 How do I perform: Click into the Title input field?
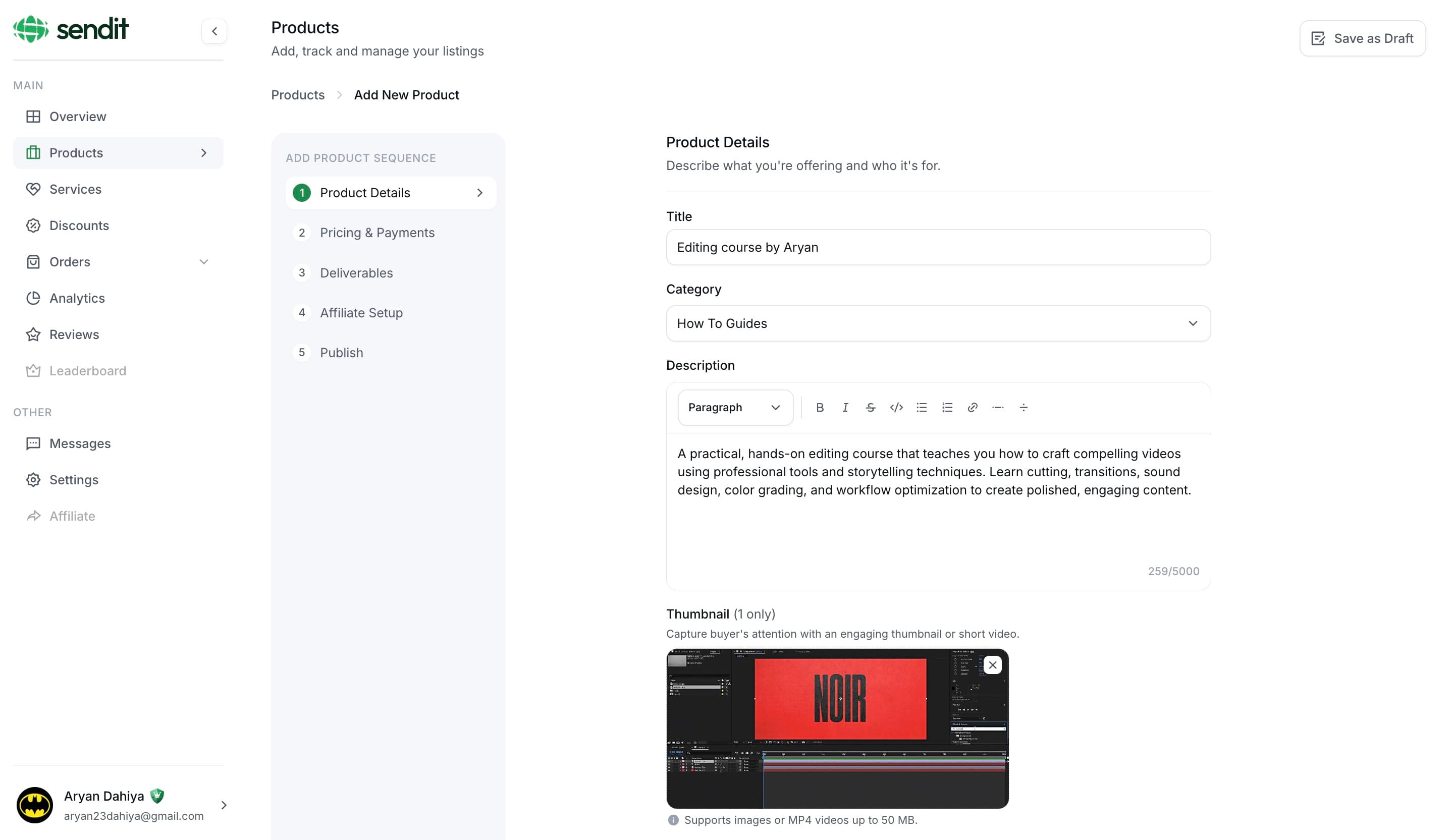tap(939, 247)
